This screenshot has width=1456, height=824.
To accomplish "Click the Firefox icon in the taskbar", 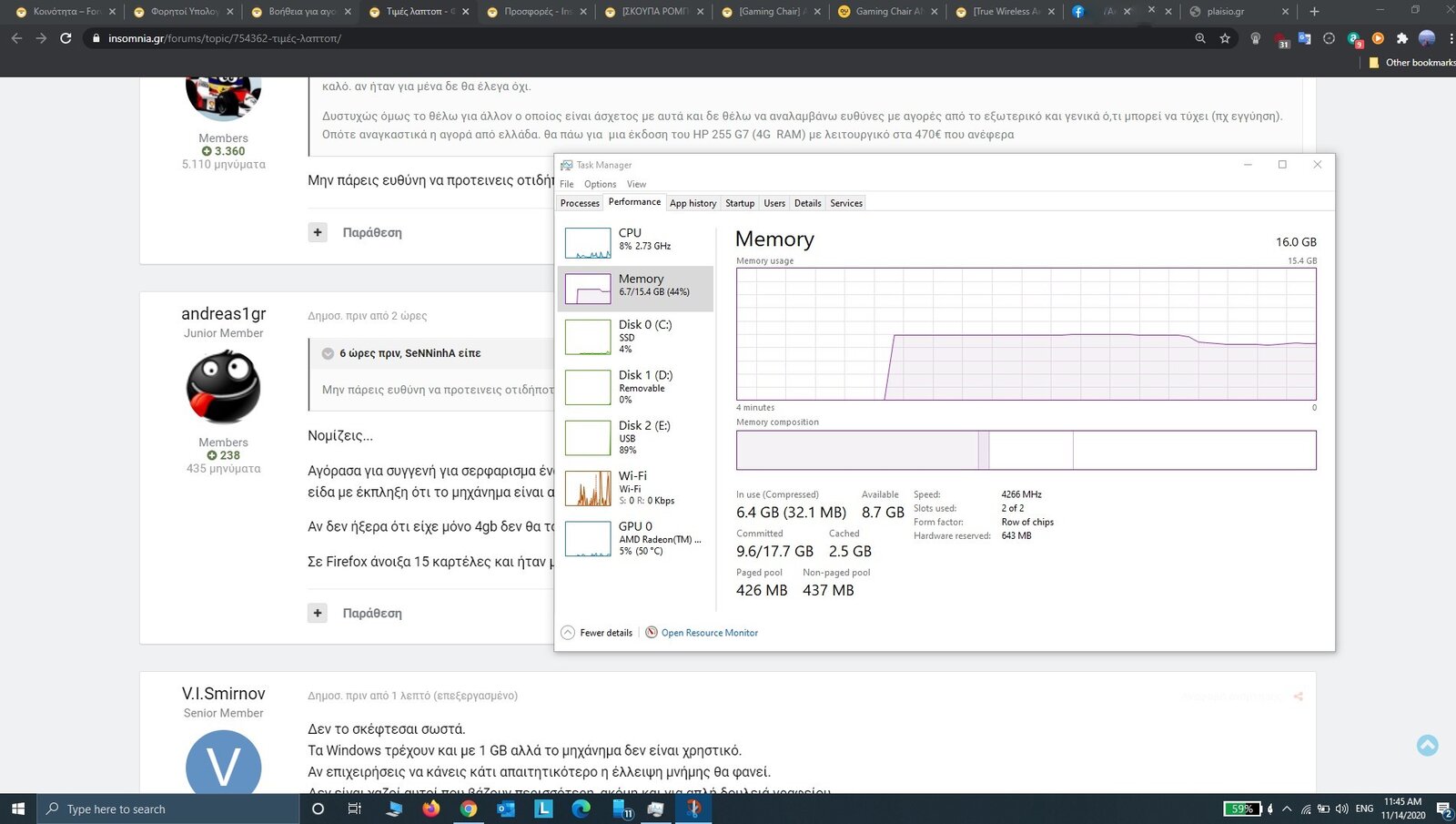I will pyautogui.click(x=431, y=809).
